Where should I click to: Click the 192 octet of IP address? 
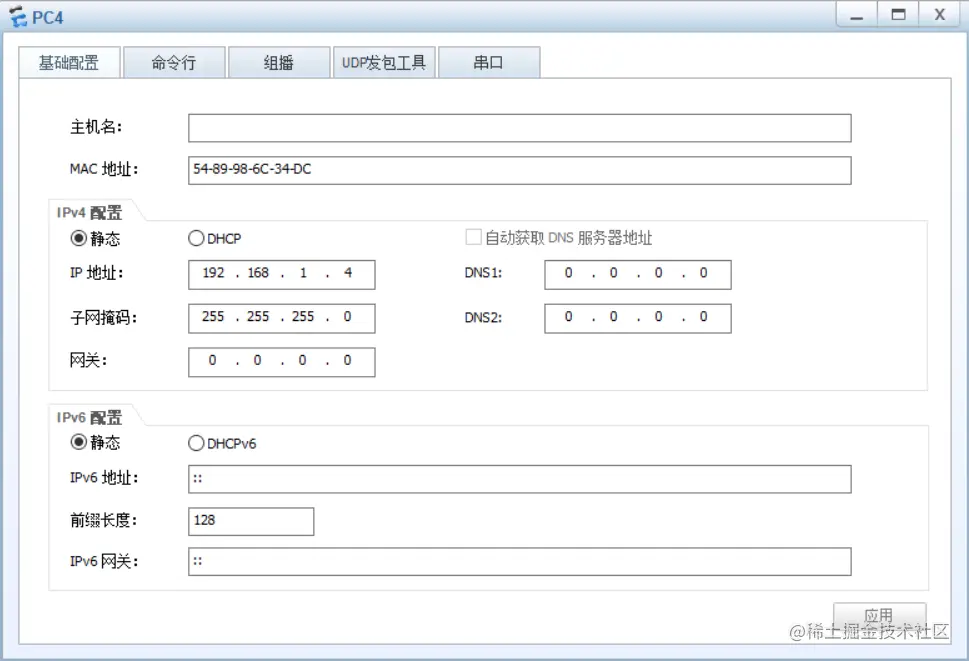point(213,273)
